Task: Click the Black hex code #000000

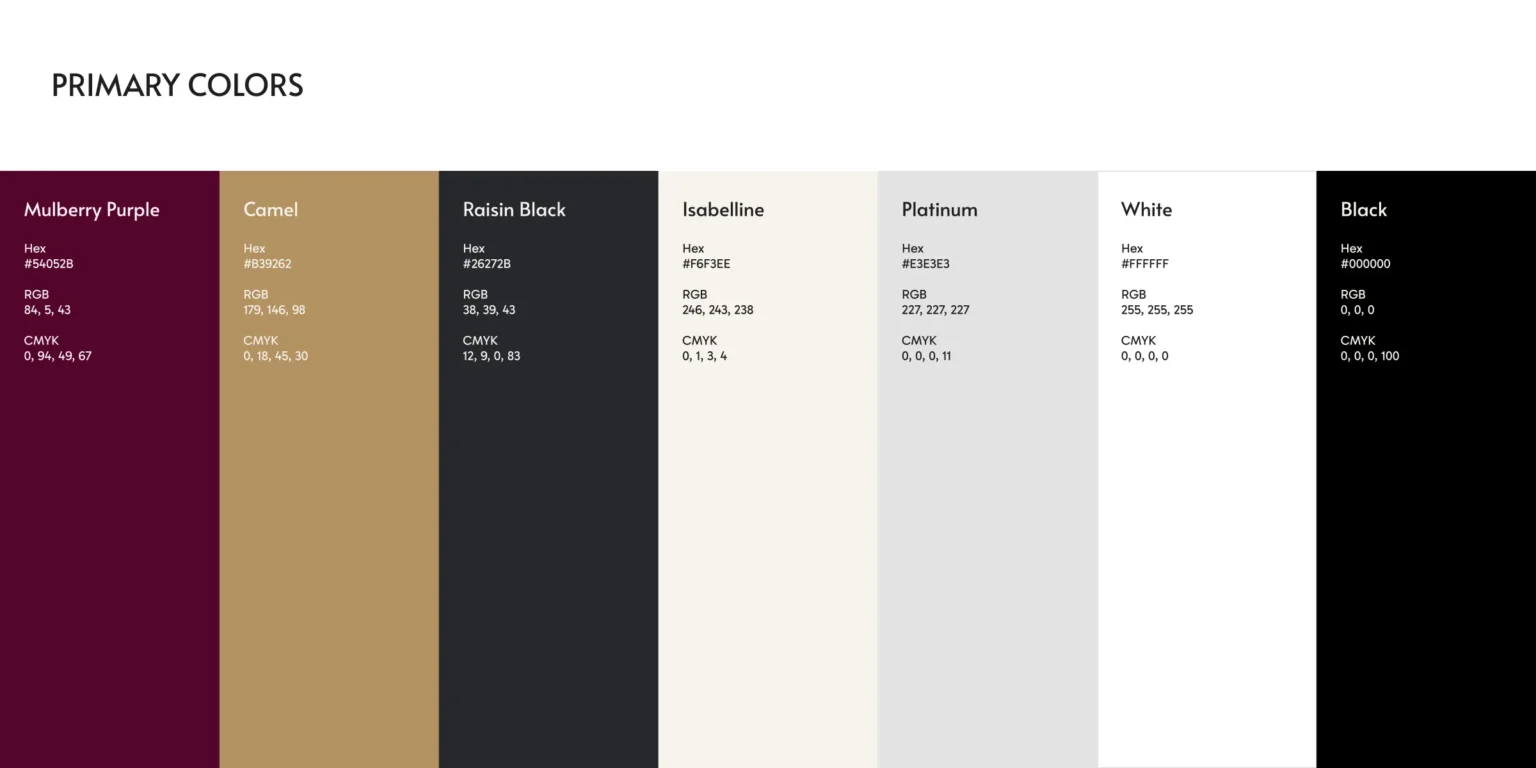Action: (x=1365, y=264)
